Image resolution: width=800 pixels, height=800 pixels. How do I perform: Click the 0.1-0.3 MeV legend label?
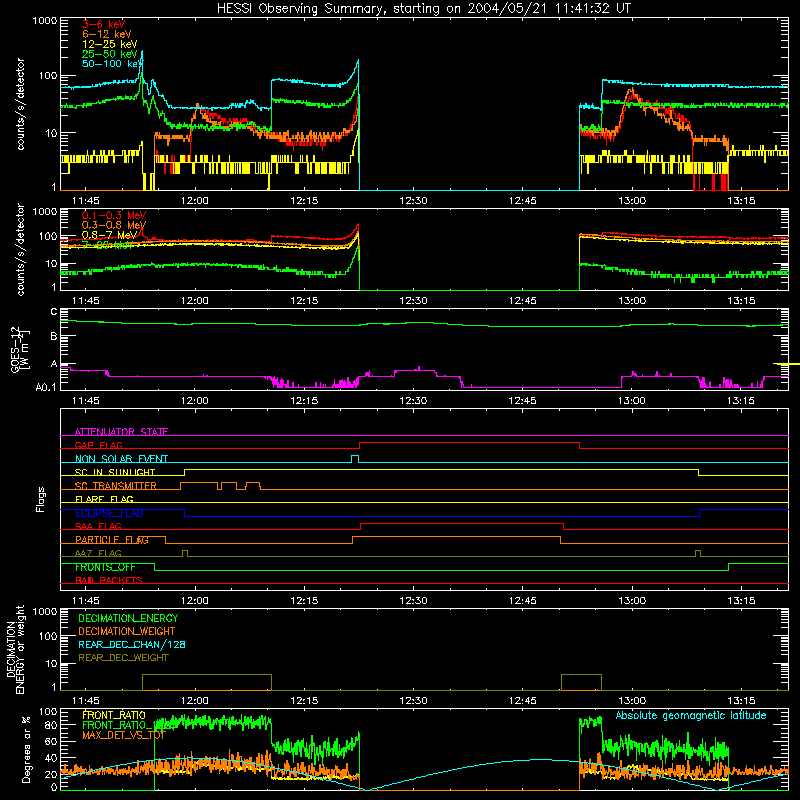[x=114, y=215]
